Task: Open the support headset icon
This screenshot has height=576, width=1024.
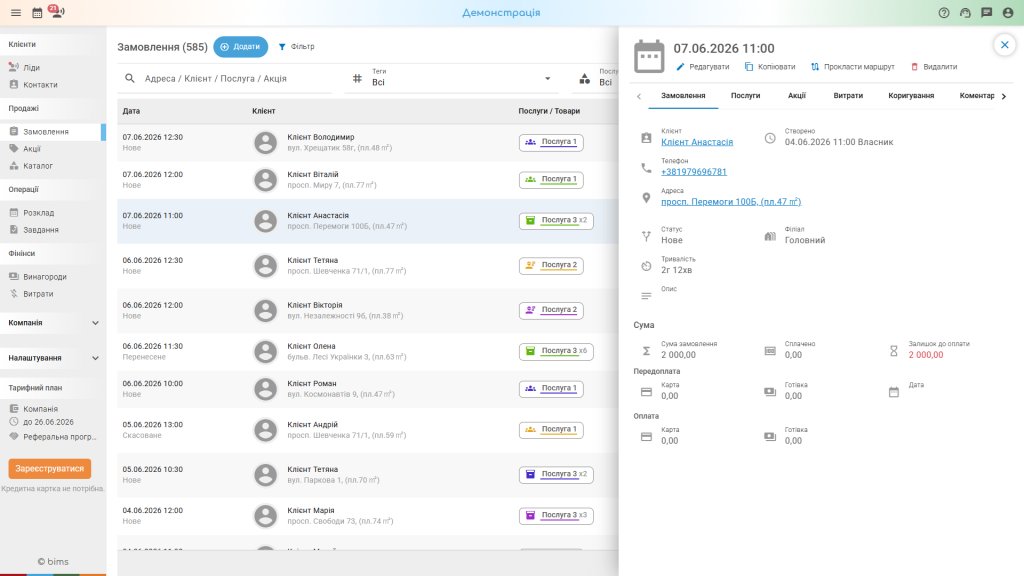Action: click(x=965, y=12)
